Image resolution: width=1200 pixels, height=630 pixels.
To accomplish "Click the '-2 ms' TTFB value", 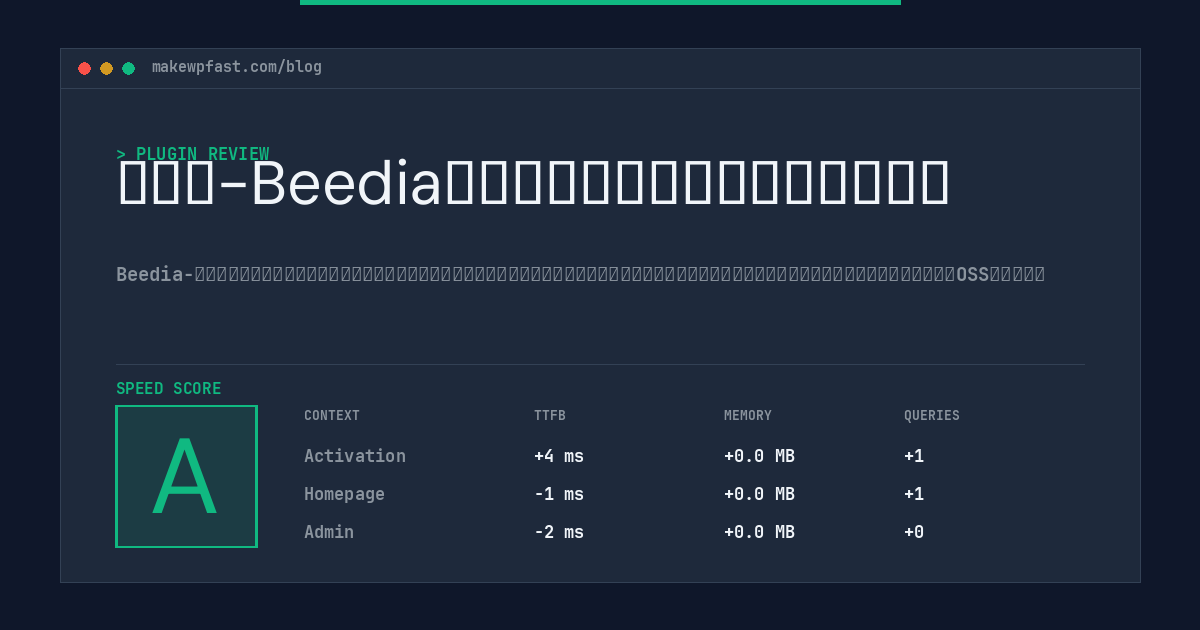I will [559, 532].
